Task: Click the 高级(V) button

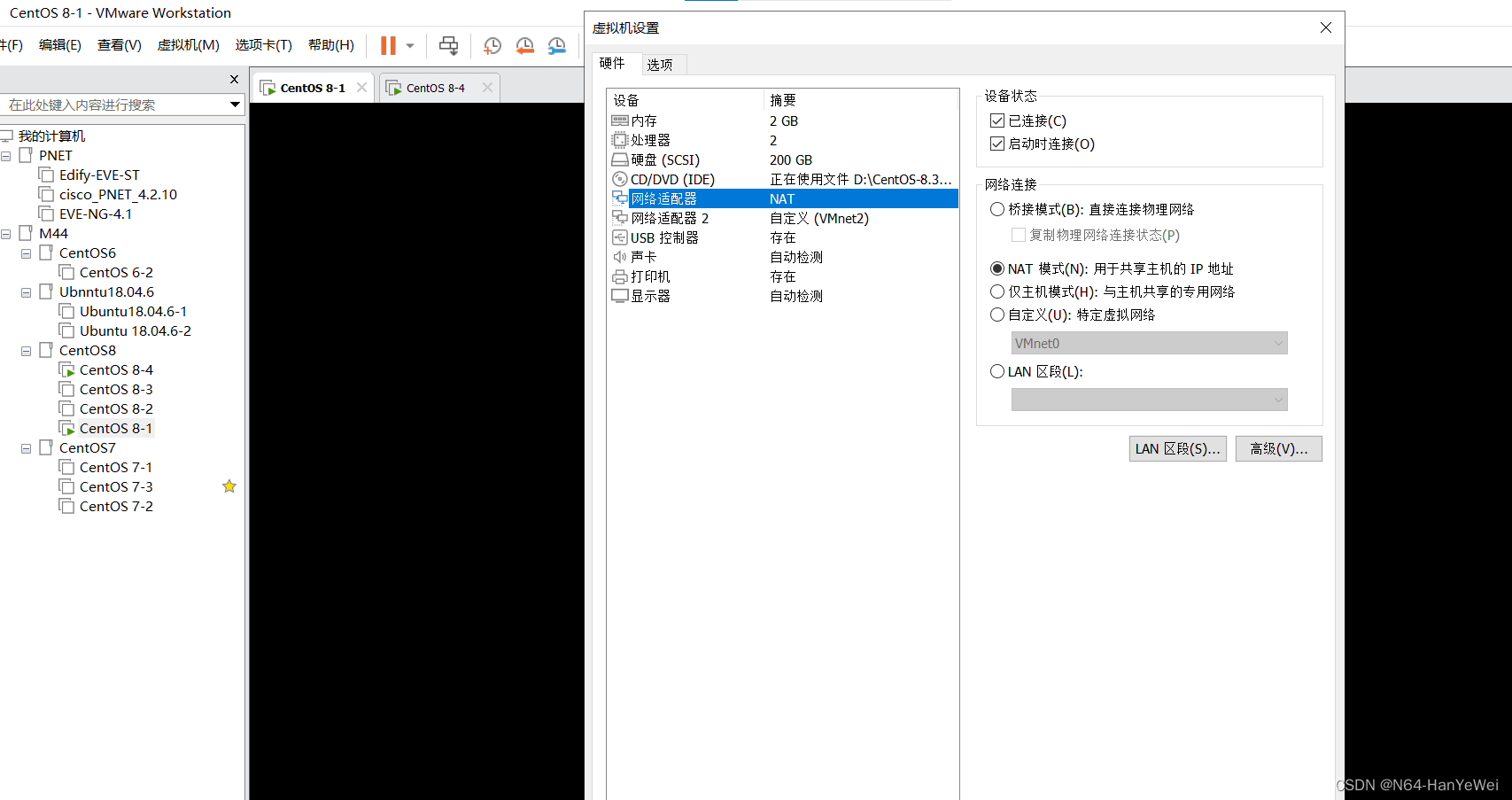Action: click(x=1278, y=448)
